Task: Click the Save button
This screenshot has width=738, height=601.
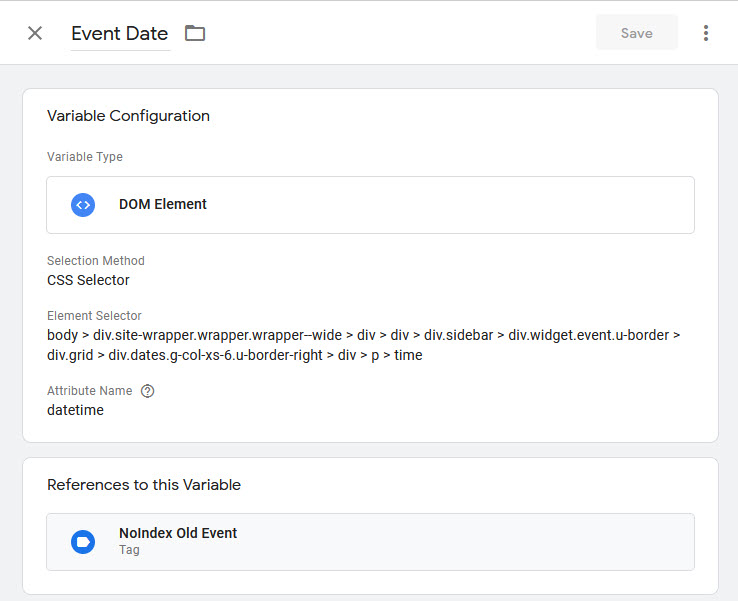Action: coord(636,33)
